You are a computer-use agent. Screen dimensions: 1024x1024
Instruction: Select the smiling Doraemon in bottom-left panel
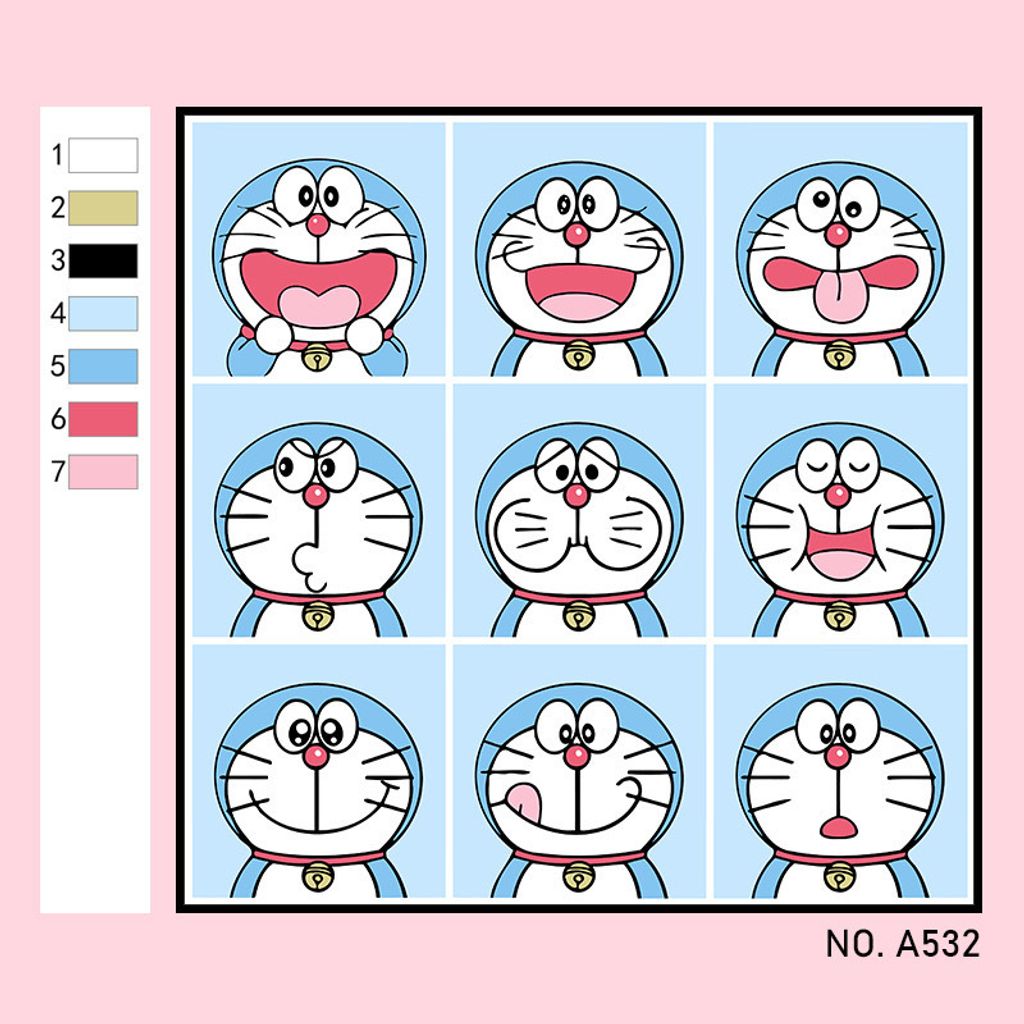(x=319, y=771)
